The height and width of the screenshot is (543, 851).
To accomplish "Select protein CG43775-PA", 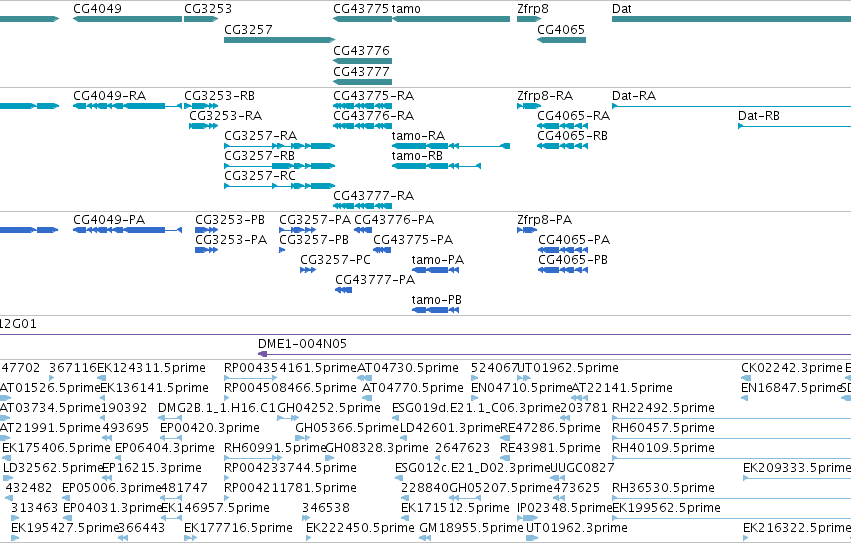I will [x=382, y=250].
